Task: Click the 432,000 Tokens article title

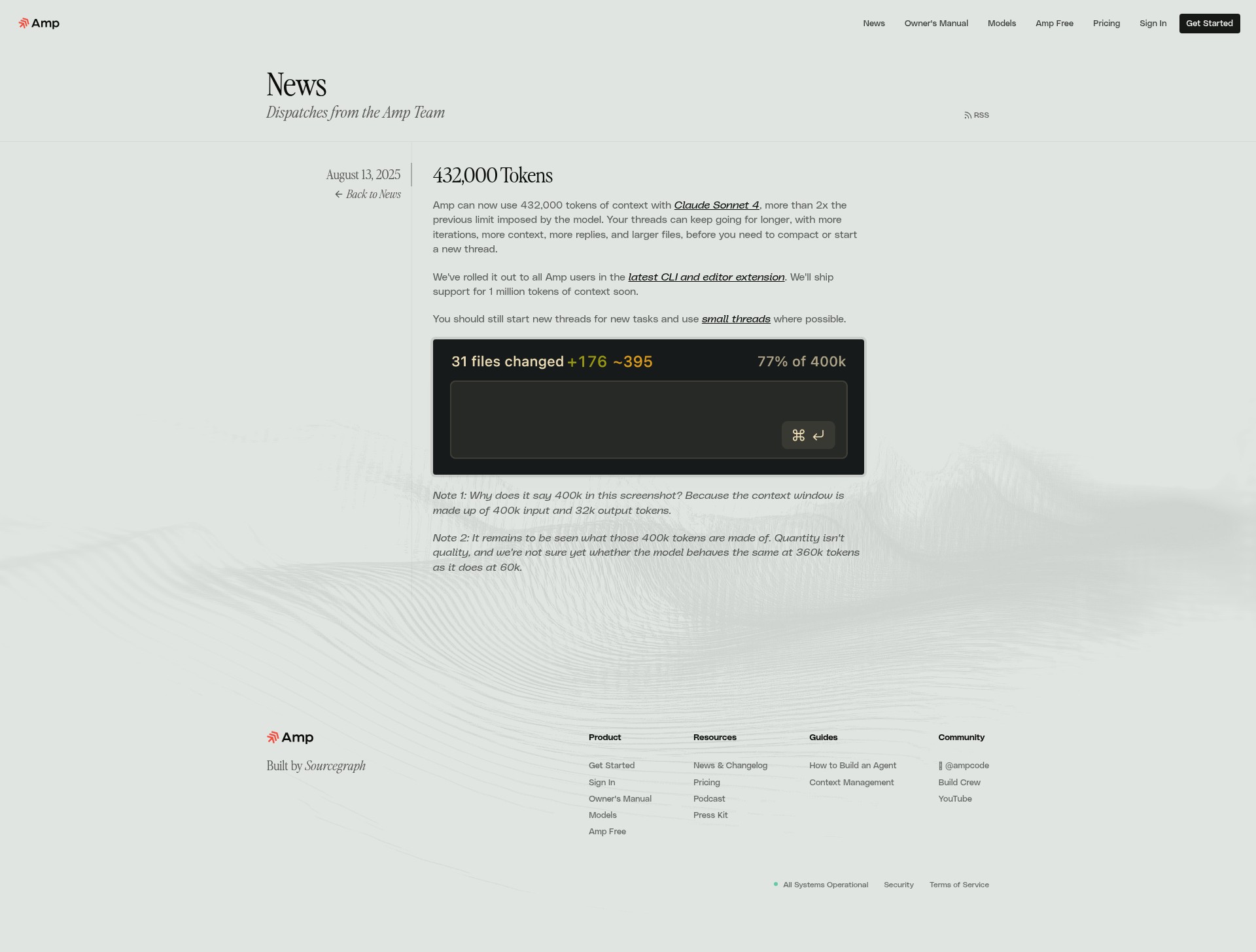Action: point(493,175)
